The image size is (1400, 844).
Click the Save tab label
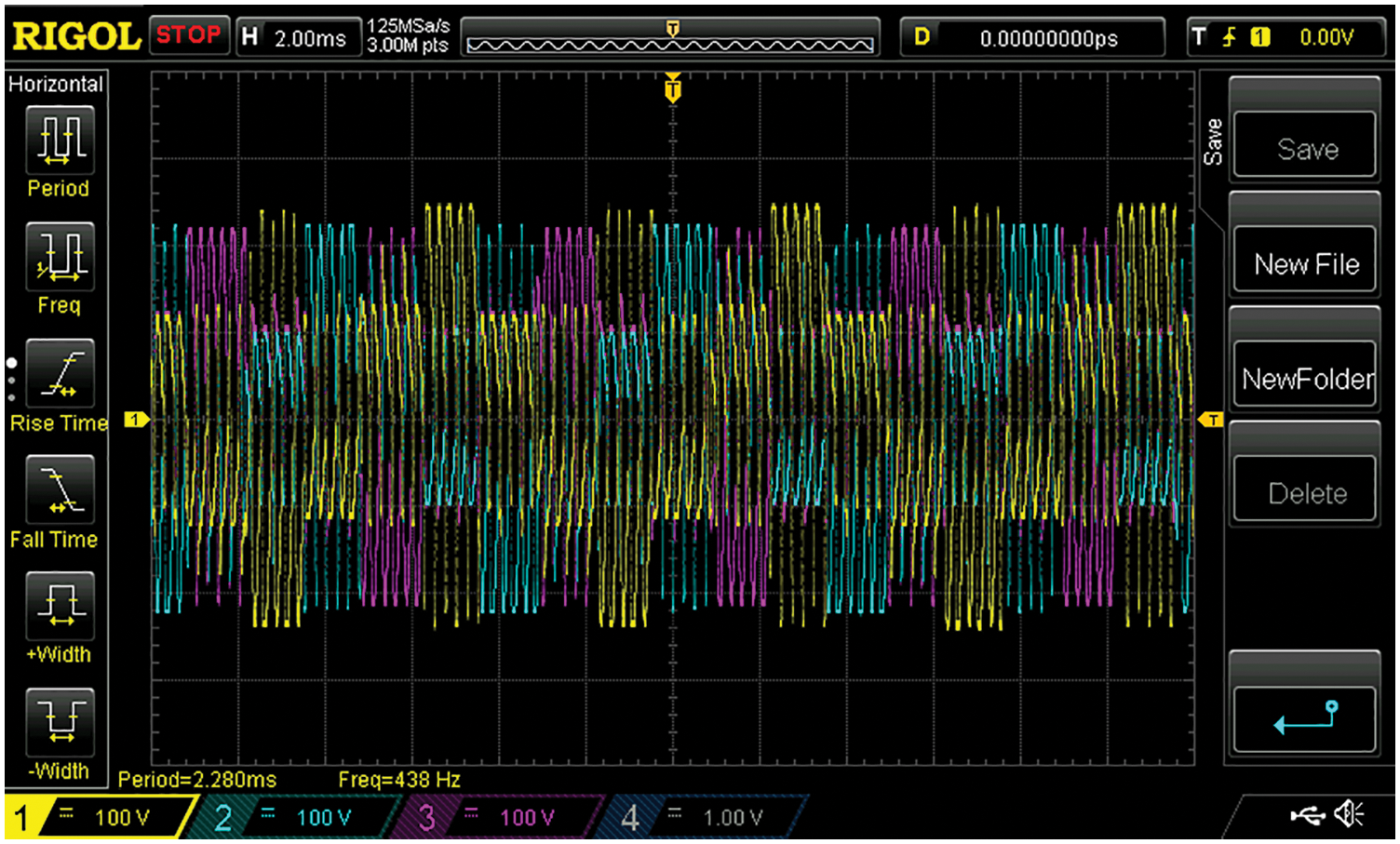(x=1213, y=142)
